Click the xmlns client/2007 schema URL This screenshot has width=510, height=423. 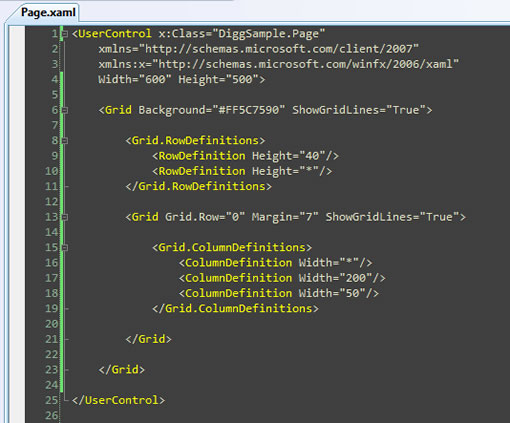(x=282, y=49)
